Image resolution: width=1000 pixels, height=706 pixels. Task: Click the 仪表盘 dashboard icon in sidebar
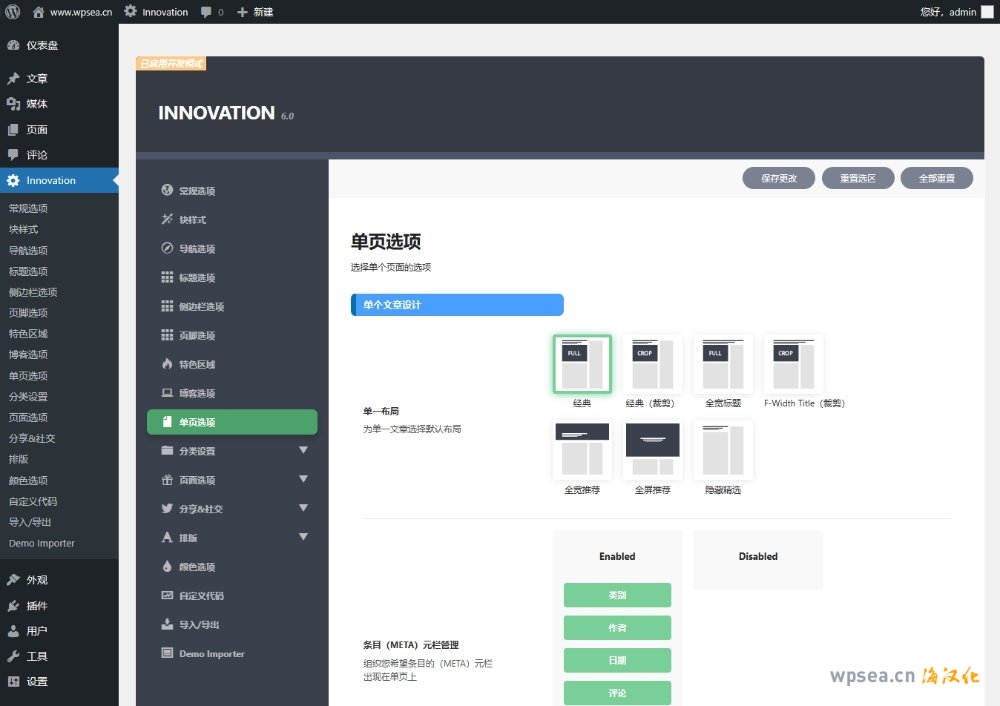pos(13,45)
